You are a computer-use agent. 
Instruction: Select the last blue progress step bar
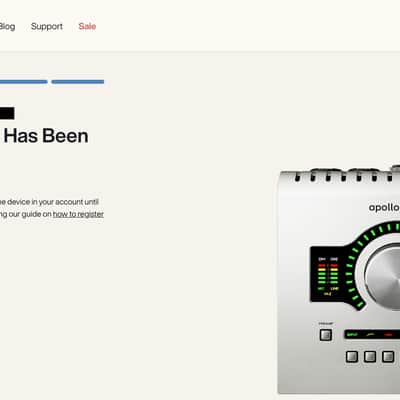point(78,82)
